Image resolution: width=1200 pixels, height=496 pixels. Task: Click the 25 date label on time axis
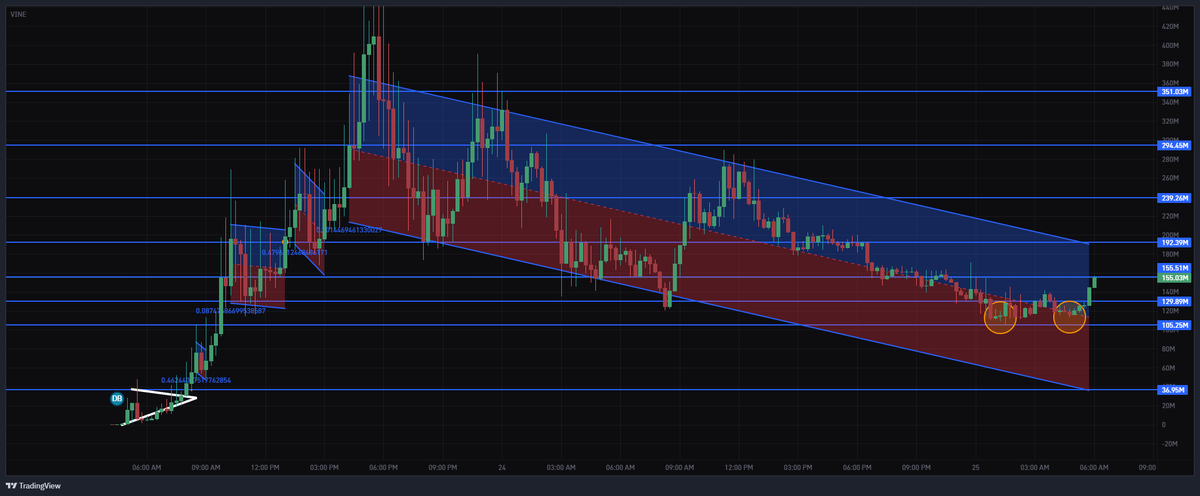(x=978, y=466)
